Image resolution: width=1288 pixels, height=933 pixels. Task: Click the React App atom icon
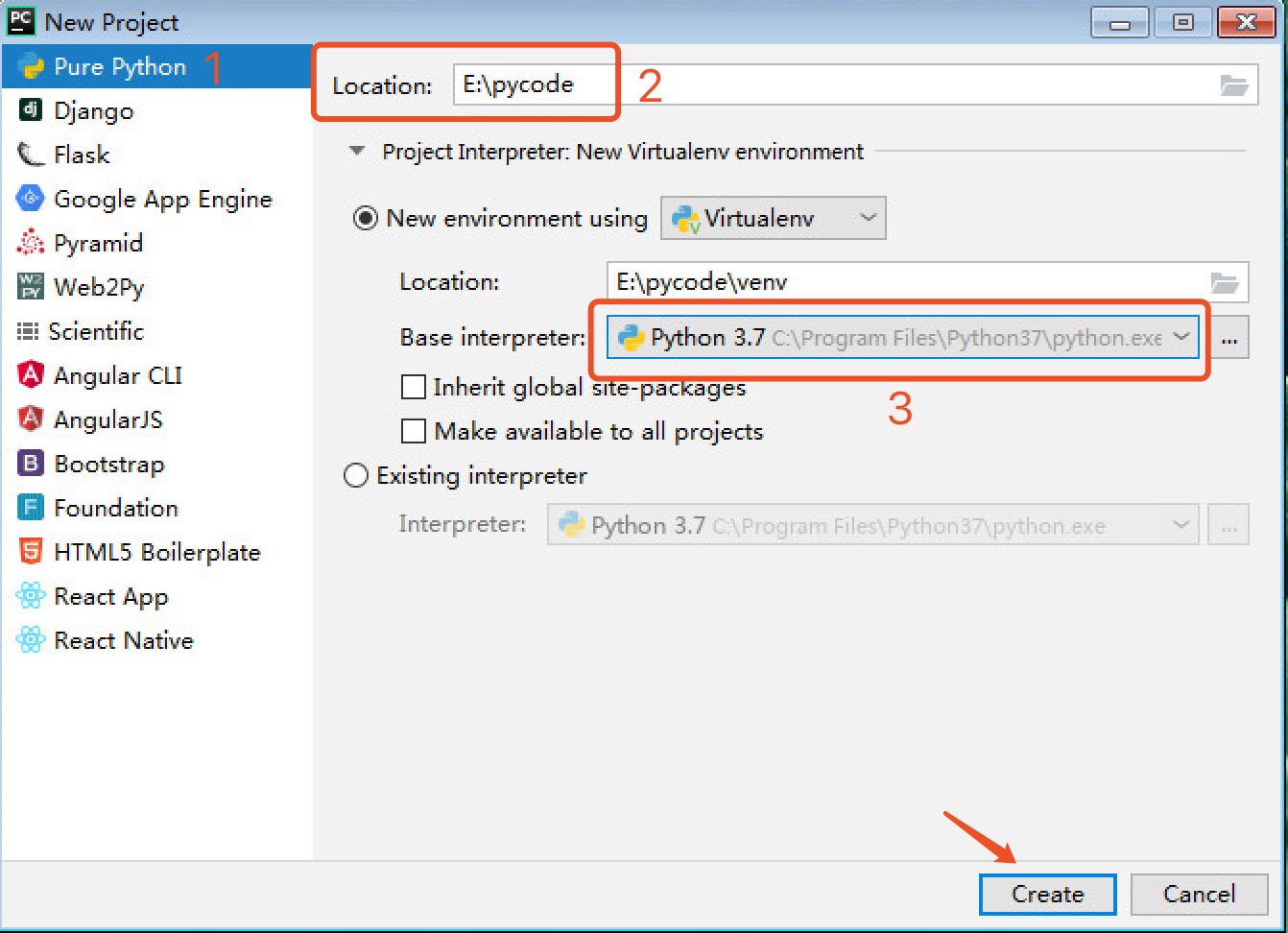coord(31,596)
